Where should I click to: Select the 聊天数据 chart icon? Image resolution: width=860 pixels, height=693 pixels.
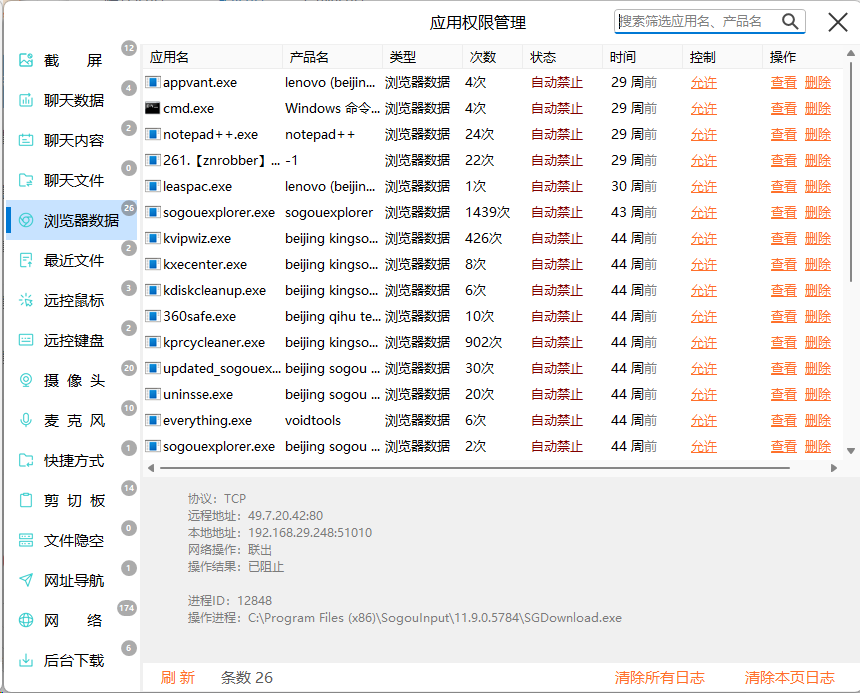26,100
